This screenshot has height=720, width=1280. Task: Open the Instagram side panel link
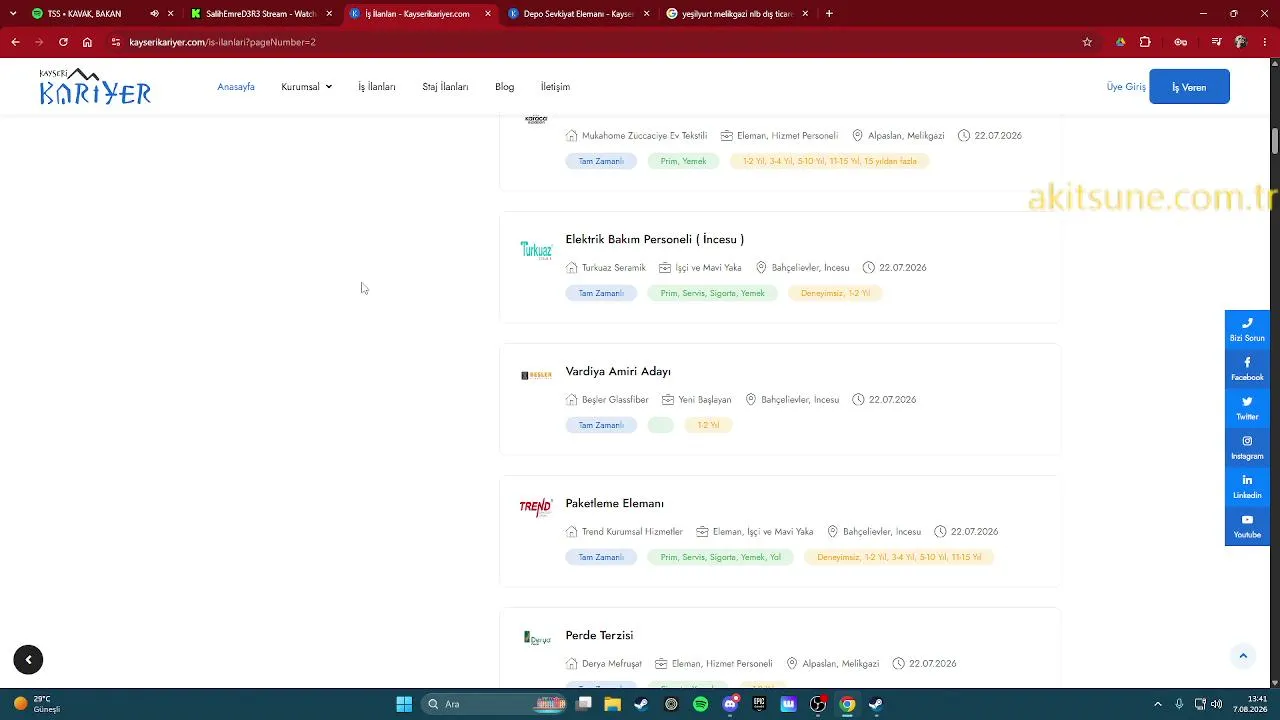click(x=1247, y=448)
